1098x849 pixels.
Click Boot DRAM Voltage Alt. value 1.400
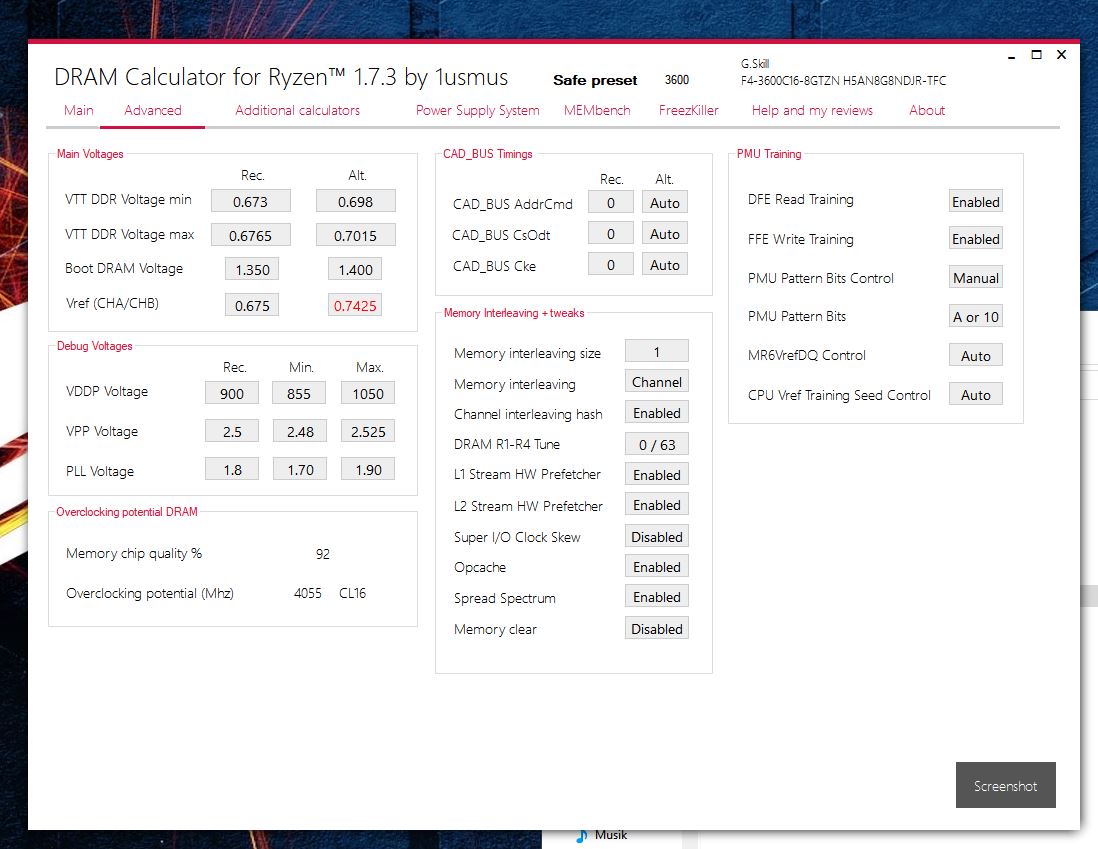point(355,269)
